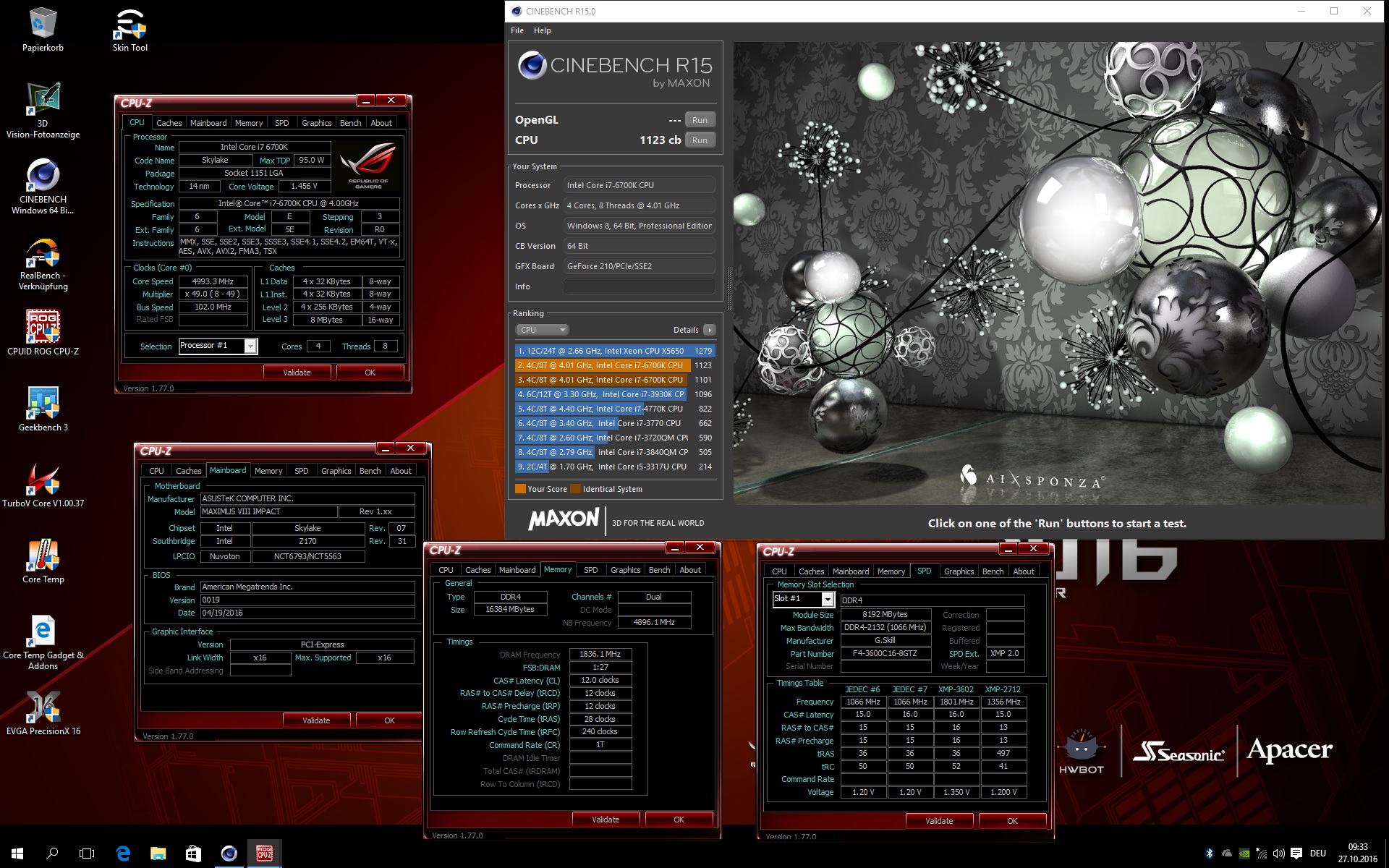Switch to CPU tab in SPD CPU-Z window
This screenshot has height=868, width=1389.
tap(779, 571)
